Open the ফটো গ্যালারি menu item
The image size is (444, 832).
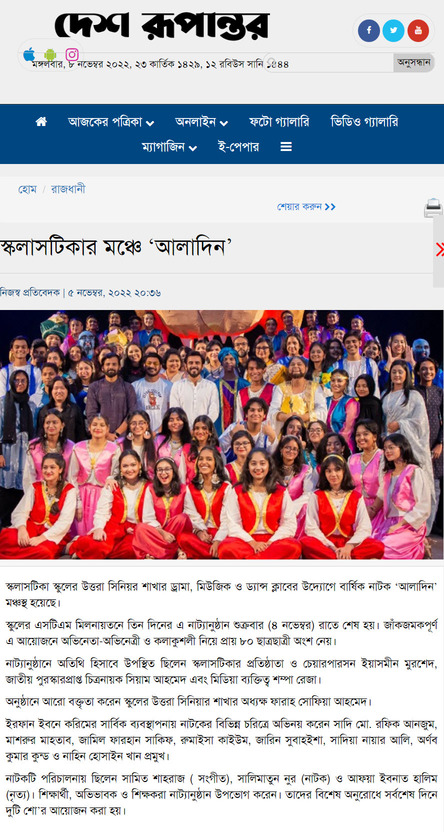279,122
